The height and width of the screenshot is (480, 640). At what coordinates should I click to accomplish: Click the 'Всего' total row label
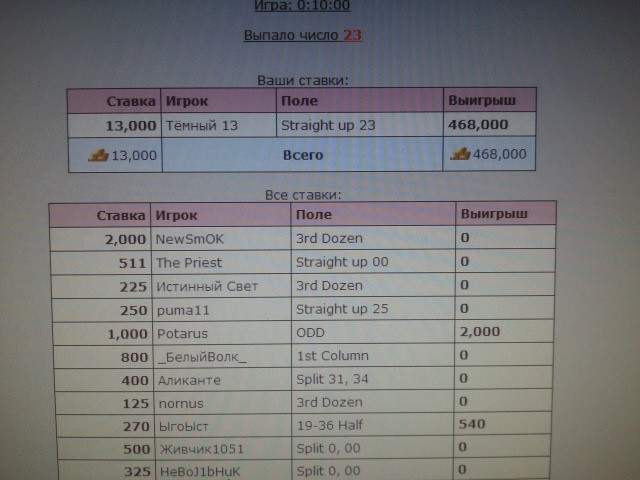303,155
